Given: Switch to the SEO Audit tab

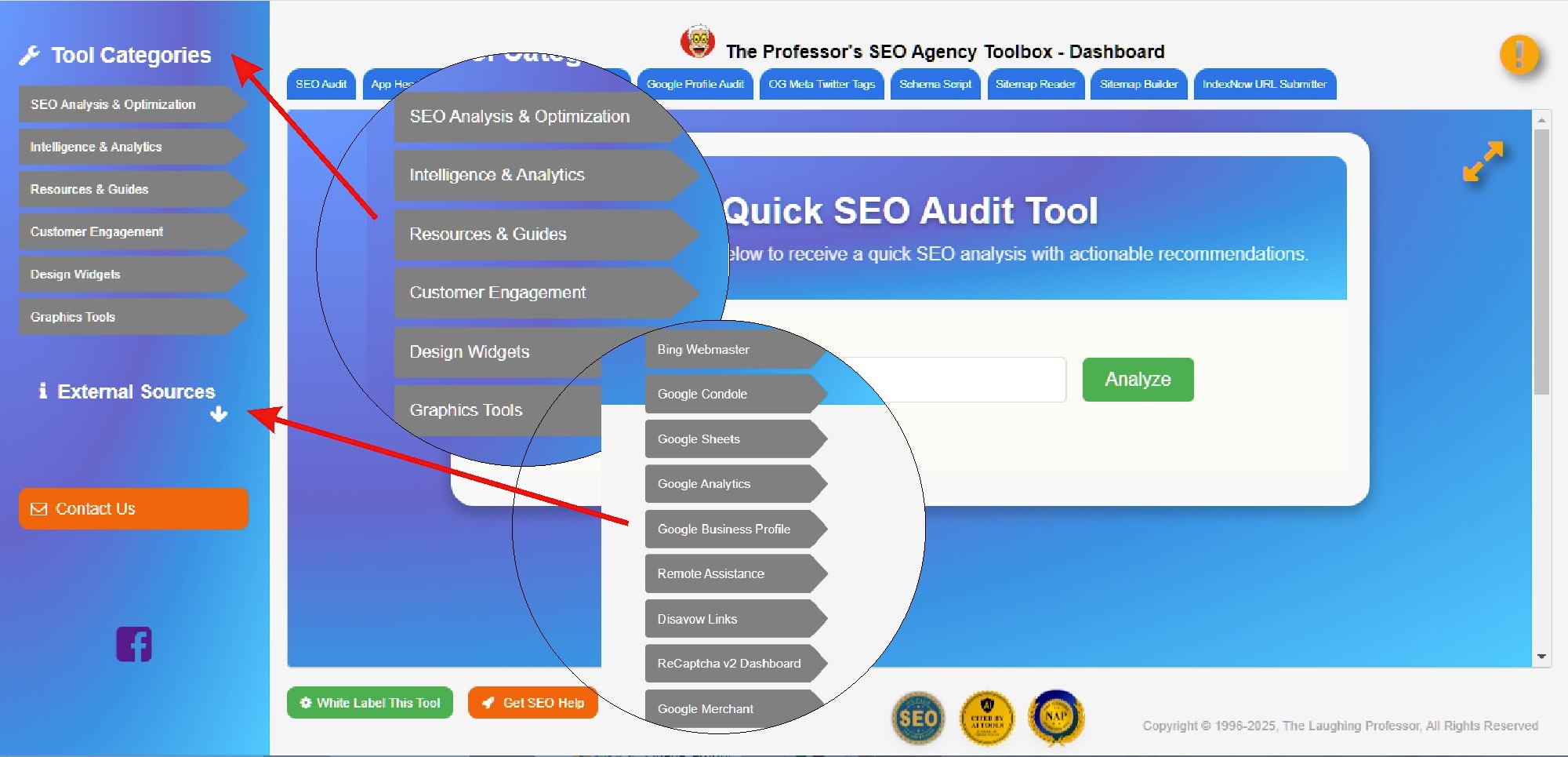Looking at the screenshot, I should [321, 84].
